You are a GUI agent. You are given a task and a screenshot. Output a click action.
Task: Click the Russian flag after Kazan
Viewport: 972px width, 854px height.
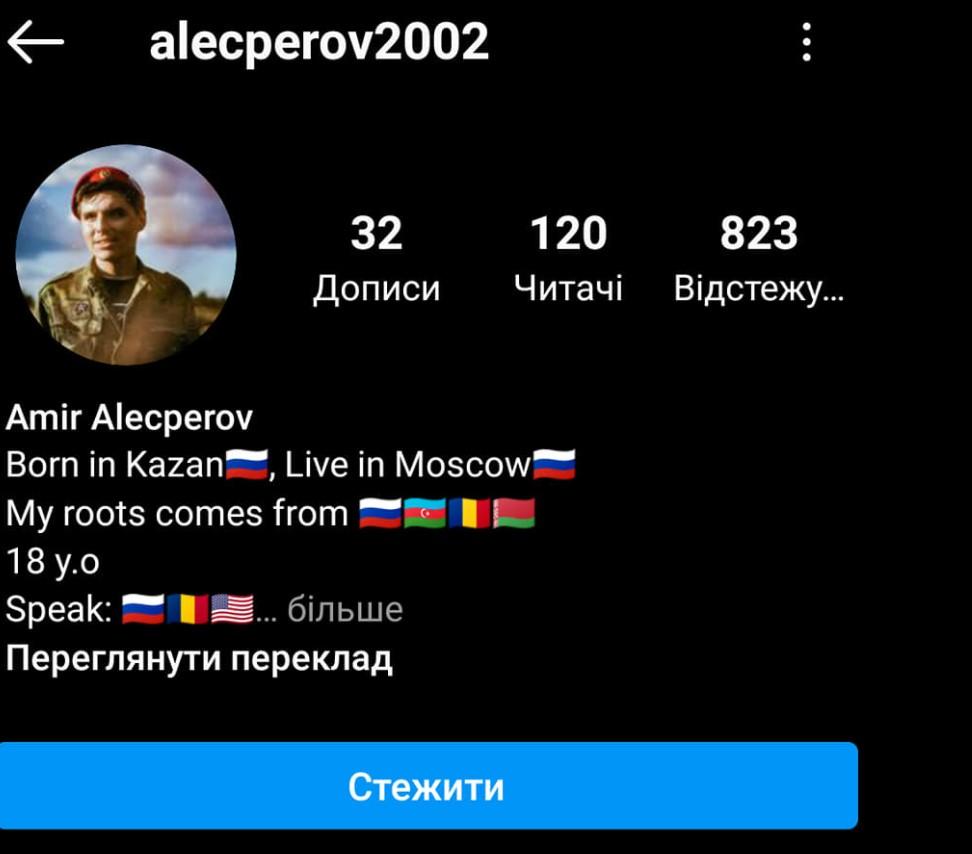(246, 465)
